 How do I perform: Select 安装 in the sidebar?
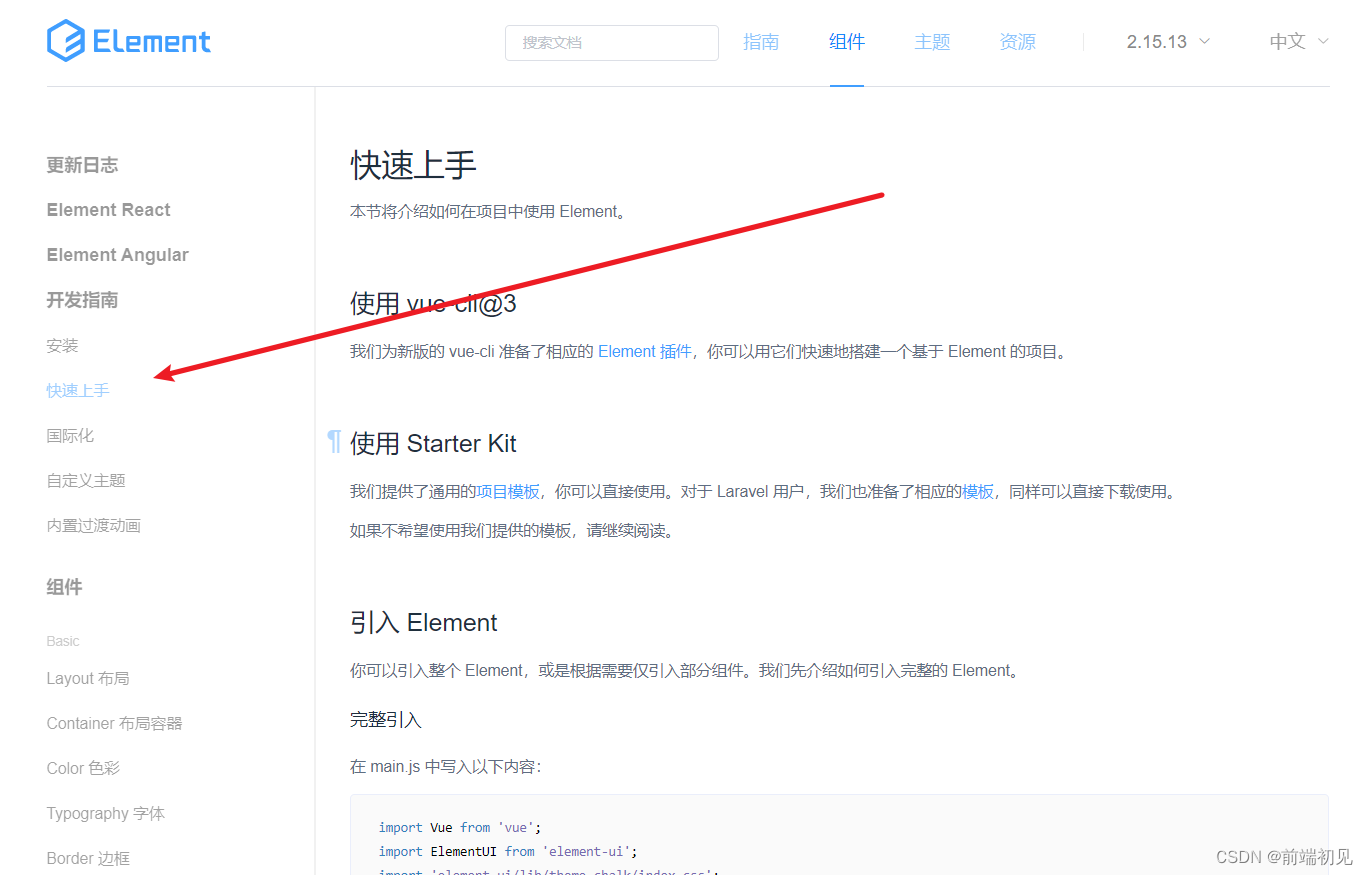click(x=62, y=346)
